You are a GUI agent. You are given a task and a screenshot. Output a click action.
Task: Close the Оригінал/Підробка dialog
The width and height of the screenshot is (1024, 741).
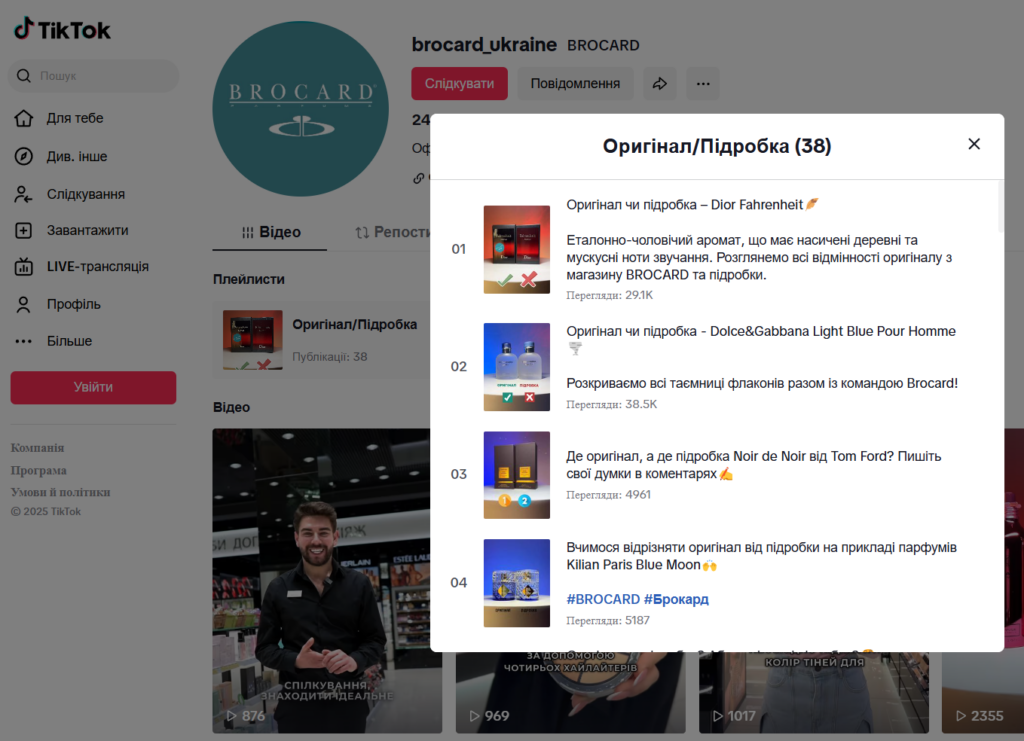(x=974, y=144)
